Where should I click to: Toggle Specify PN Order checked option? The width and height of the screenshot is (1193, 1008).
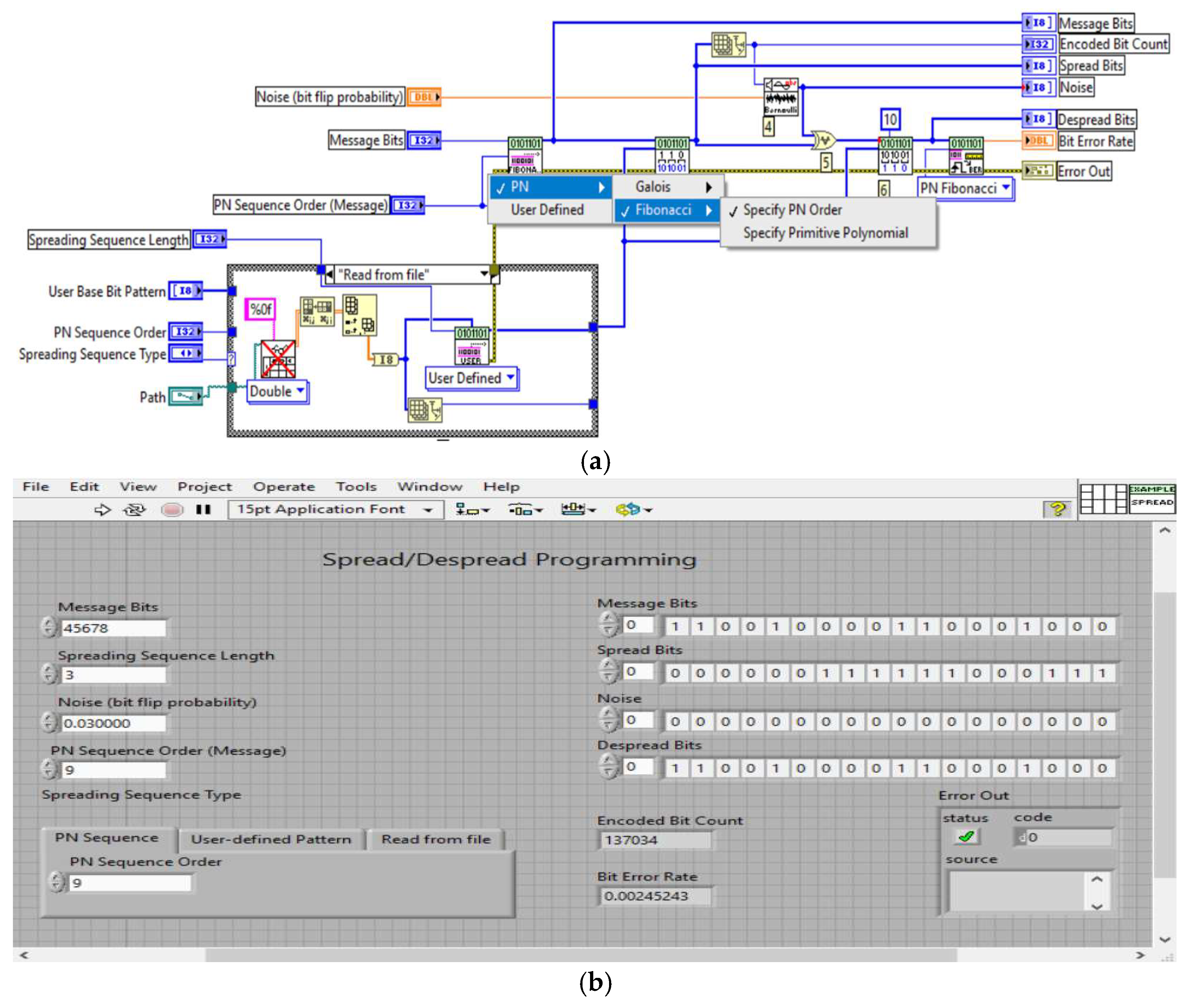[792, 210]
